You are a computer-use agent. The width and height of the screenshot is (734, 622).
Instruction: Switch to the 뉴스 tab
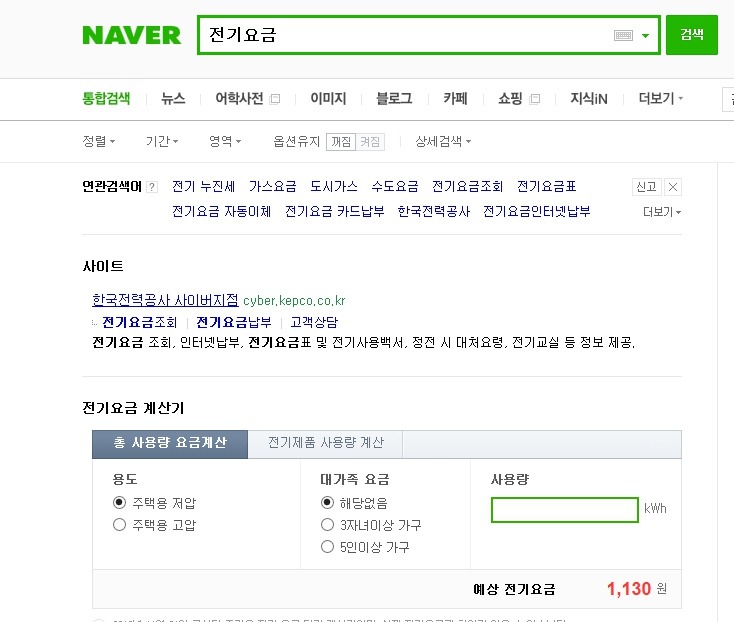(173, 98)
